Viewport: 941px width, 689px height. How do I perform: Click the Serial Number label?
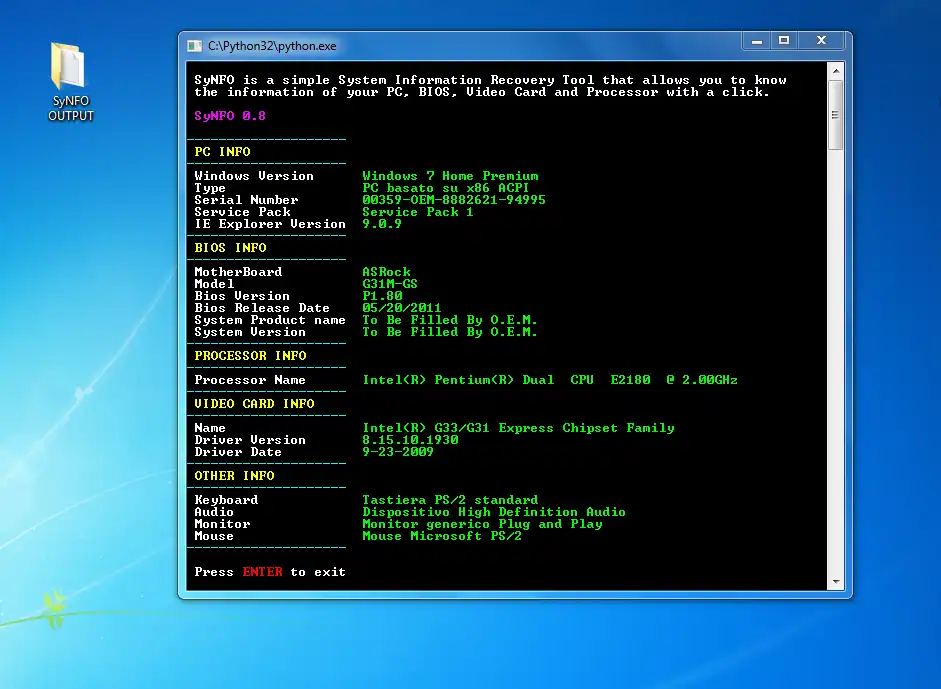pyautogui.click(x=246, y=200)
